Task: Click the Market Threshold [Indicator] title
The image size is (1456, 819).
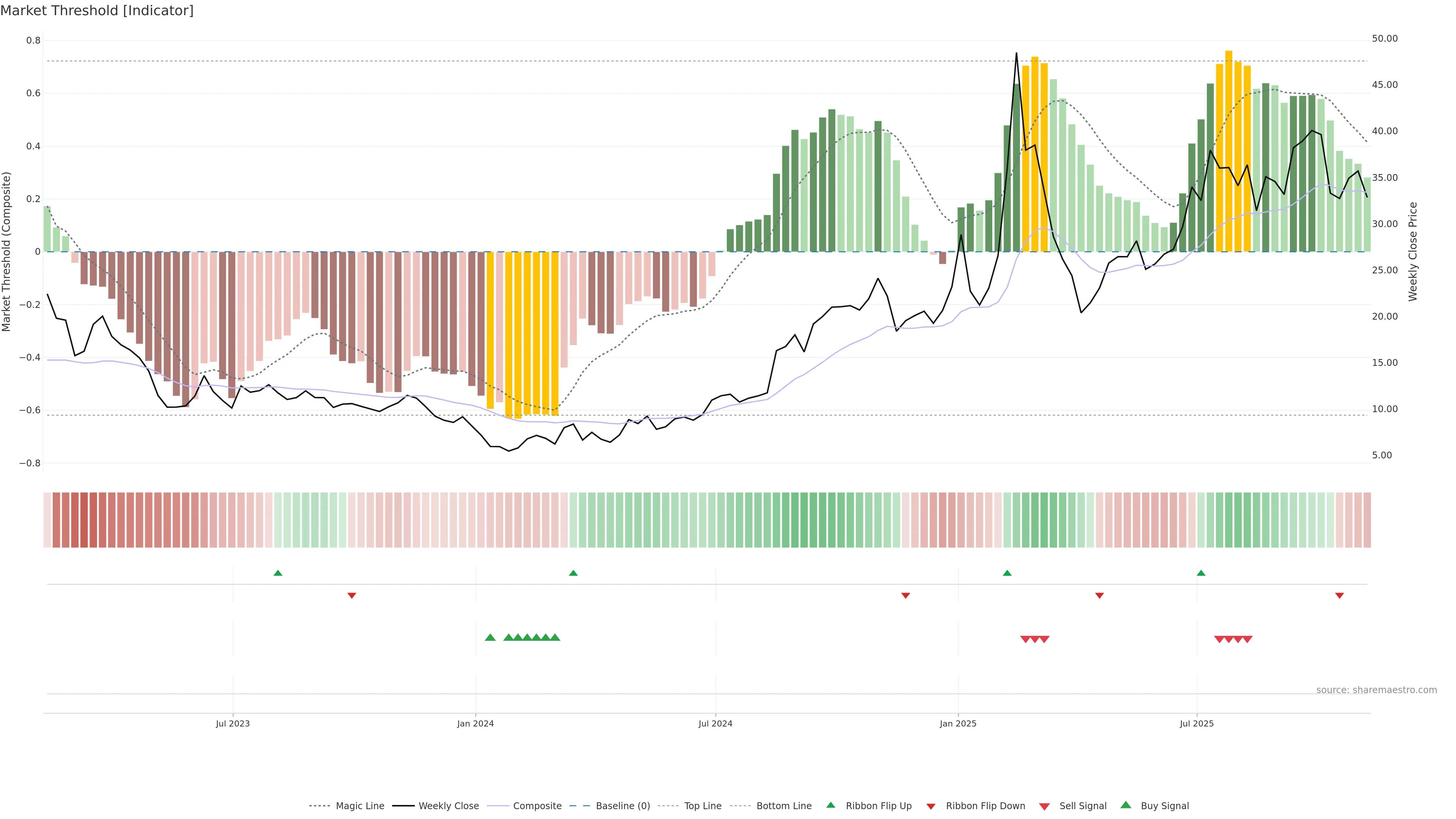Action: pos(97,11)
